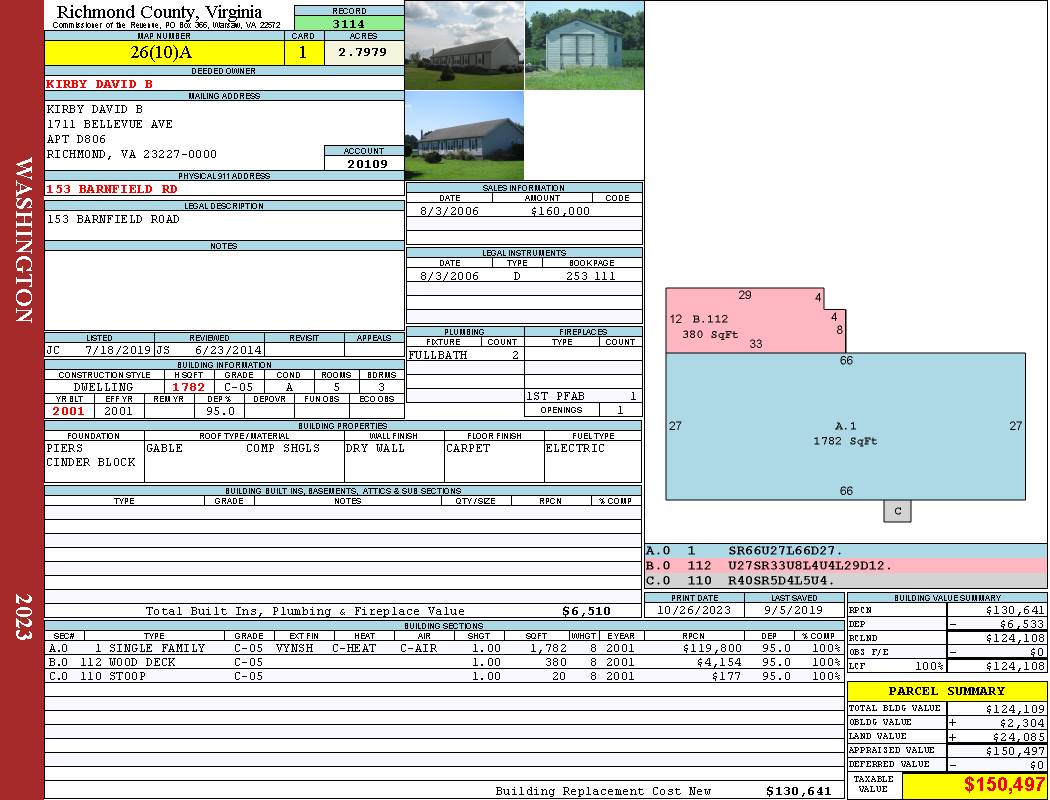Select the map number 26(10)A
This screenshot has width=1050, height=800.
[161, 52]
